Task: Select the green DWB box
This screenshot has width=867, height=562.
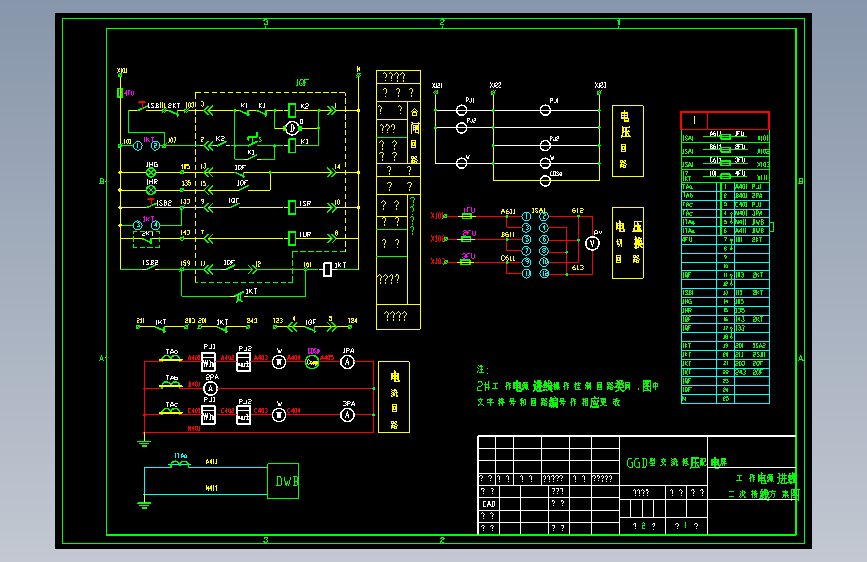Action: pos(283,481)
